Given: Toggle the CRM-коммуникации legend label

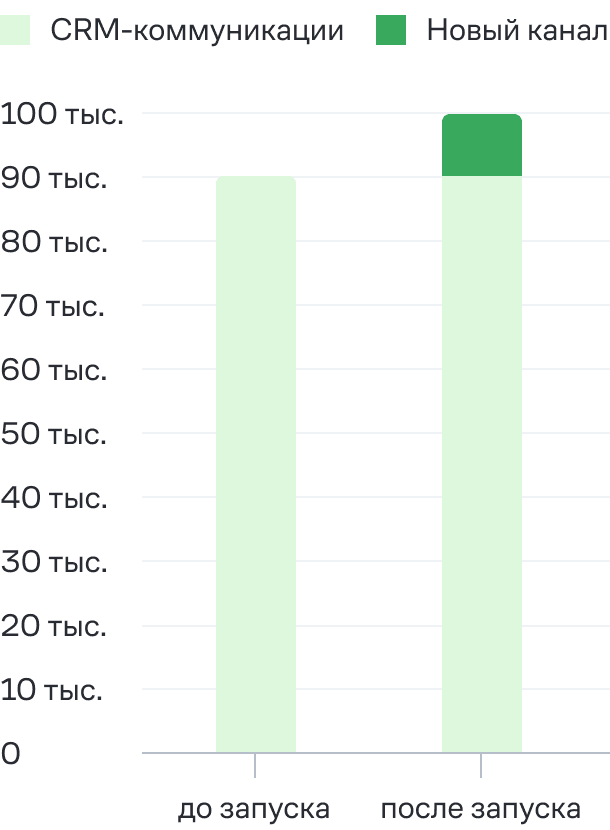Looking at the screenshot, I should point(197,30).
